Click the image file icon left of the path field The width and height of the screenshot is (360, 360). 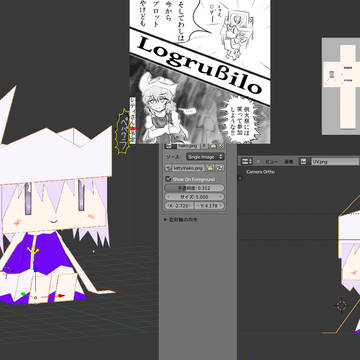(x=169, y=168)
